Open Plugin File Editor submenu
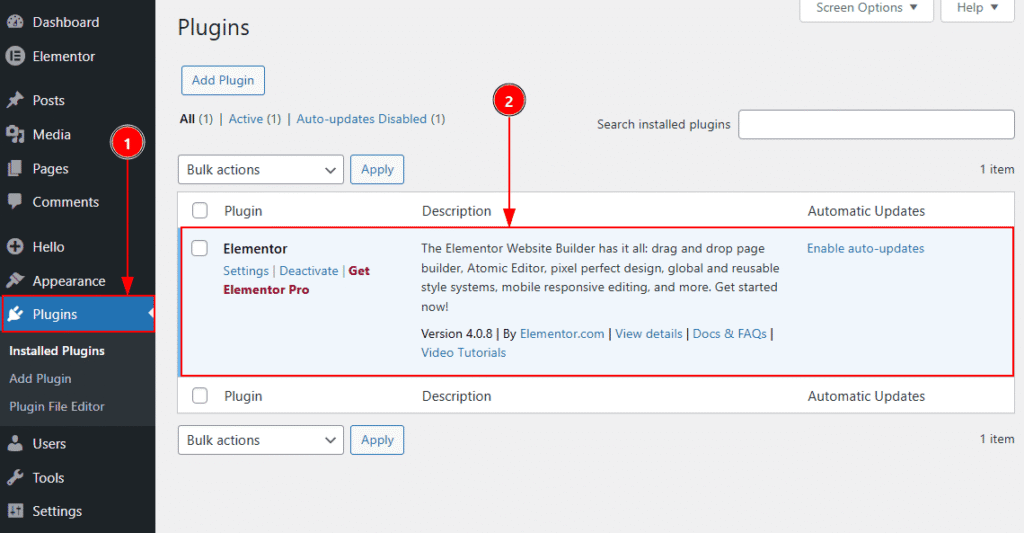This screenshot has height=533, width=1024. 57,406
